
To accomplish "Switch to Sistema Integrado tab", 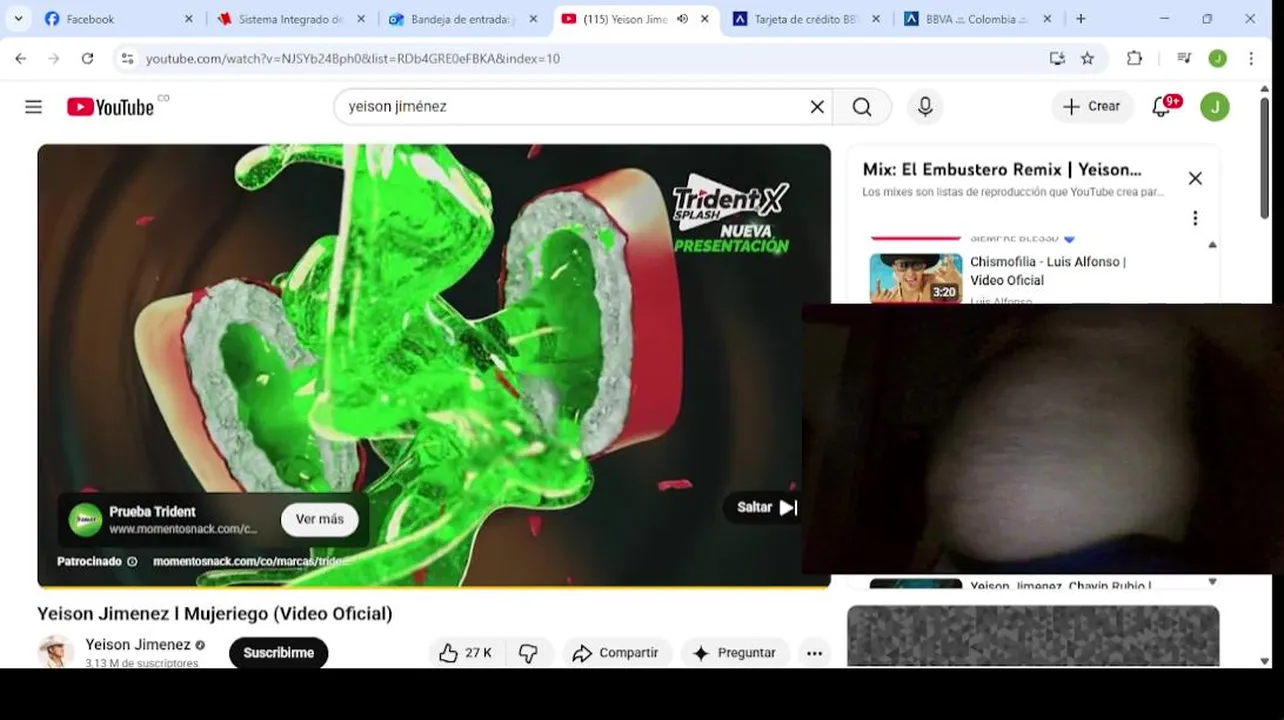I will 290,19.
